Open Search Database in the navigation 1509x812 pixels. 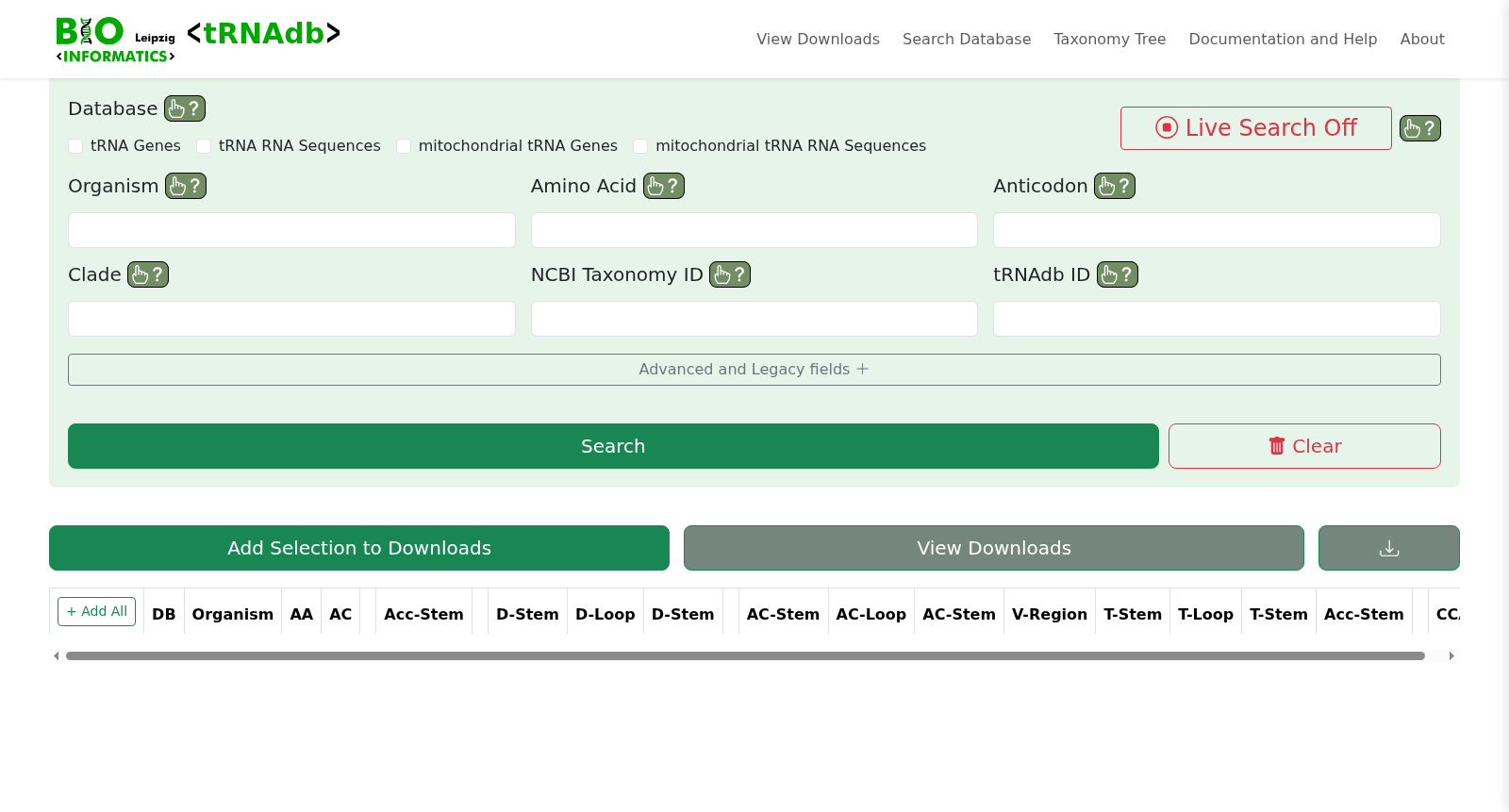[967, 39]
